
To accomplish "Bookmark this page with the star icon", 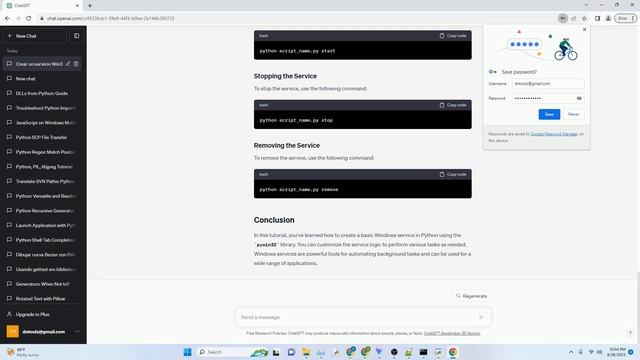I will click(584, 18).
